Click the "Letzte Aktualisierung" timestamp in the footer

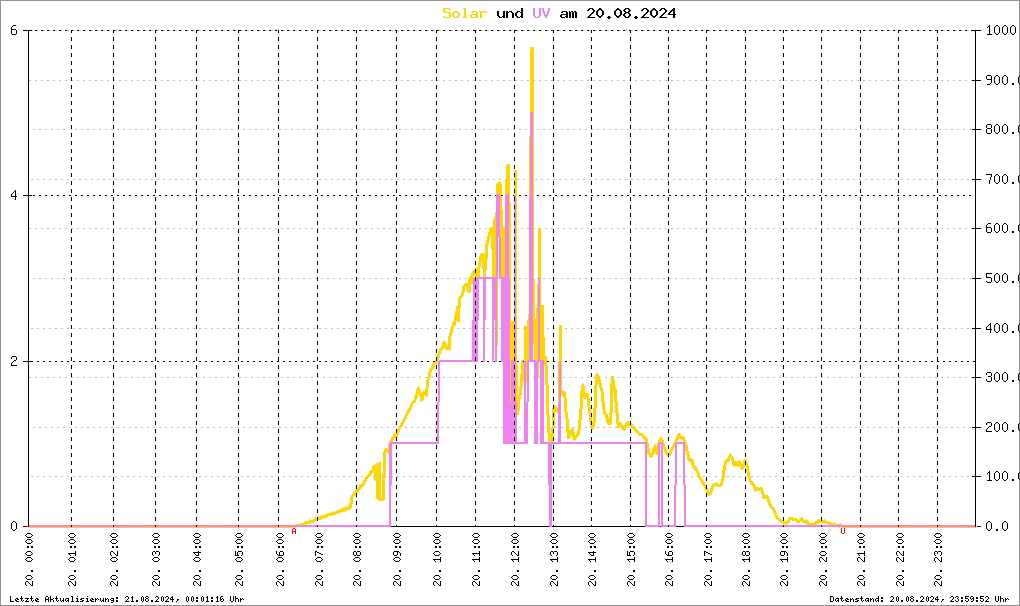pos(126,599)
